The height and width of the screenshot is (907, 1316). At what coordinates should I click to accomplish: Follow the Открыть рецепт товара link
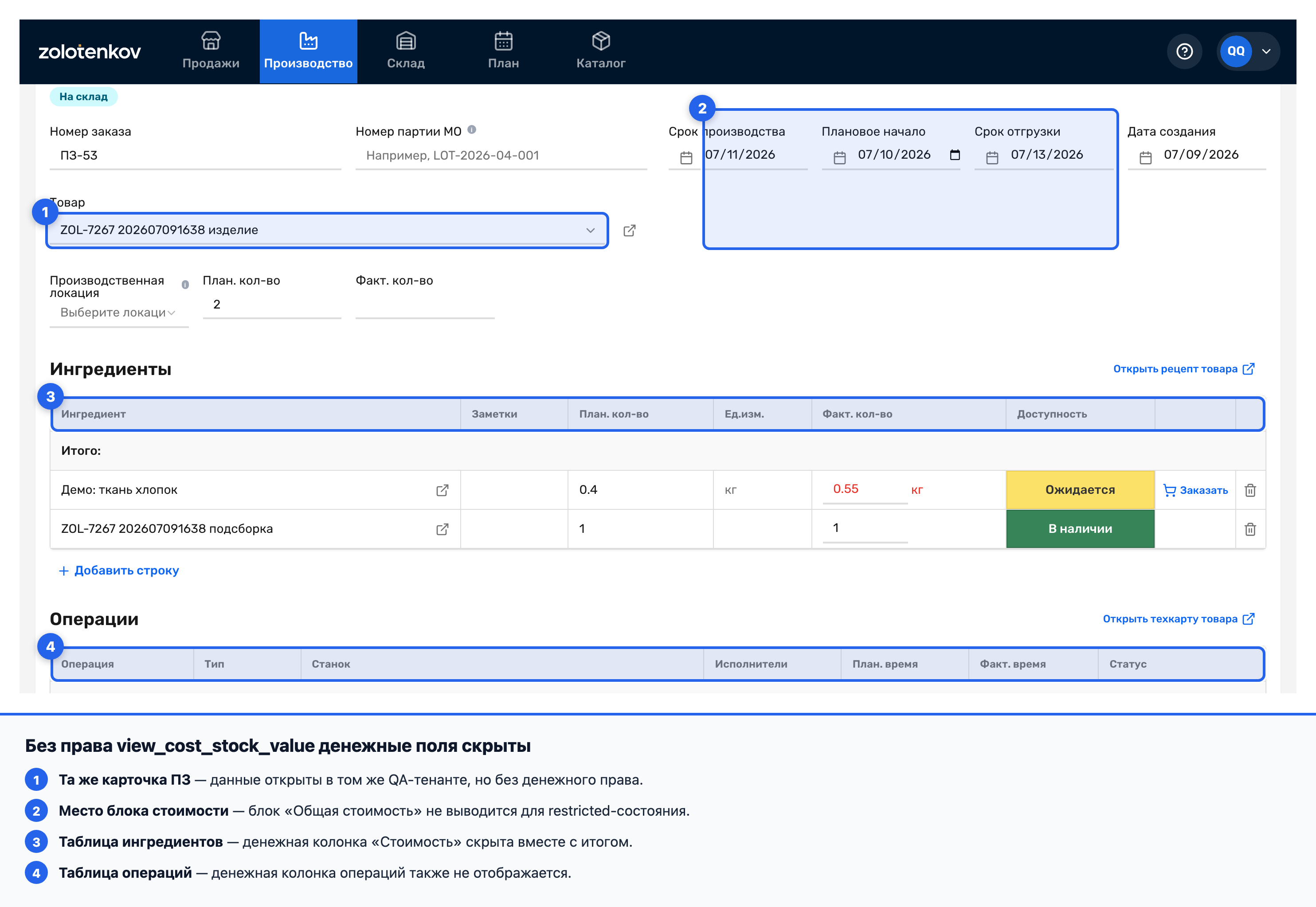(x=1183, y=369)
